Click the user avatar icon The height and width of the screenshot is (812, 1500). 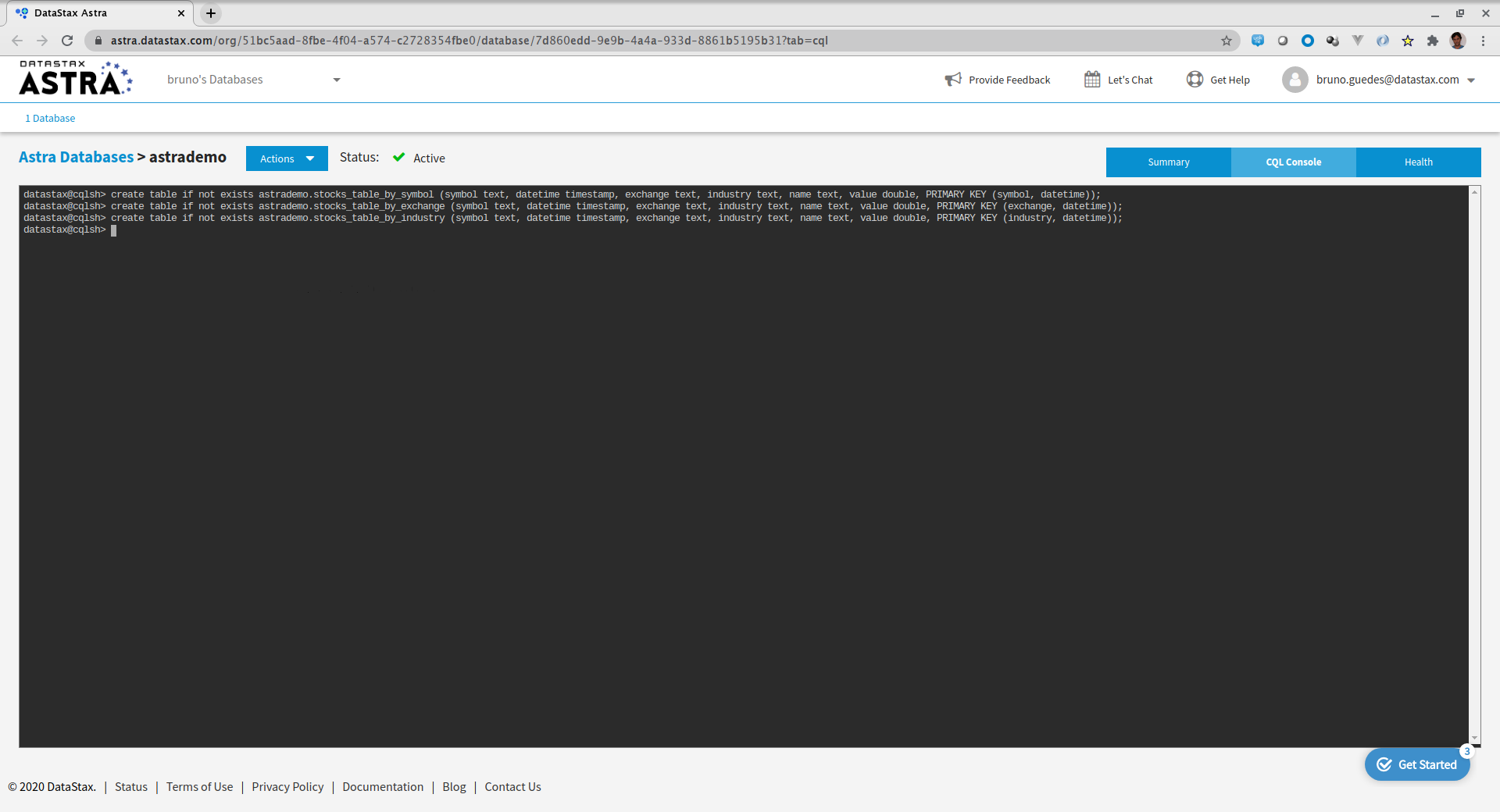pyautogui.click(x=1295, y=80)
